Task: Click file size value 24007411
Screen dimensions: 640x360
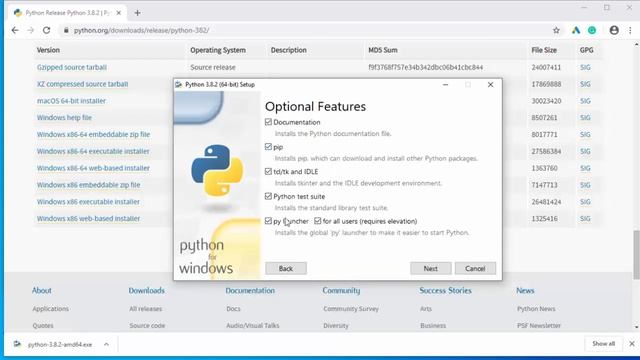Action: pyautogui.click(x=546, y=67)
